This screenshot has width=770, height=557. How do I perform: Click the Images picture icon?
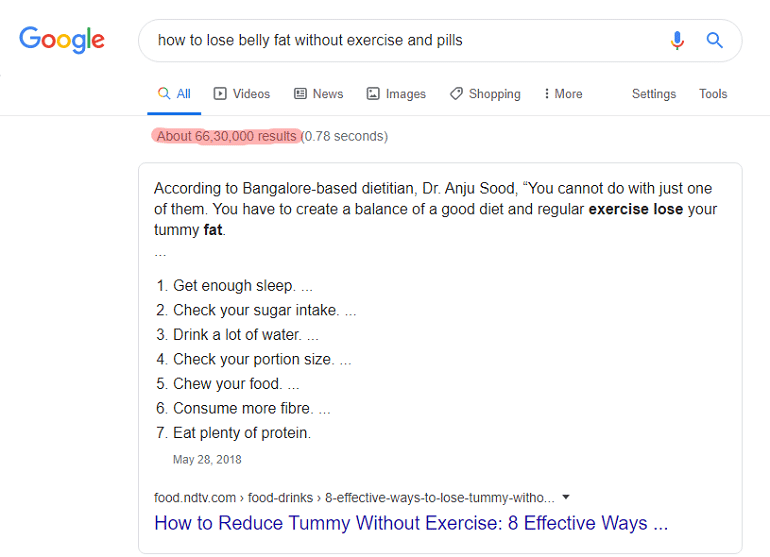373,93
